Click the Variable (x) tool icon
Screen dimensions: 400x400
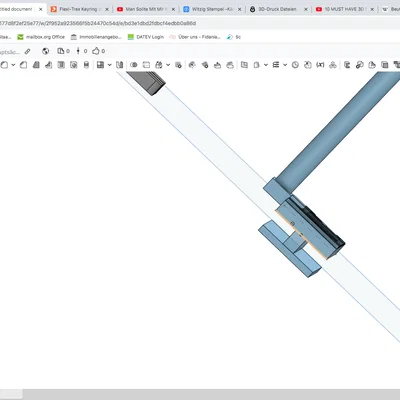[320, 65]
